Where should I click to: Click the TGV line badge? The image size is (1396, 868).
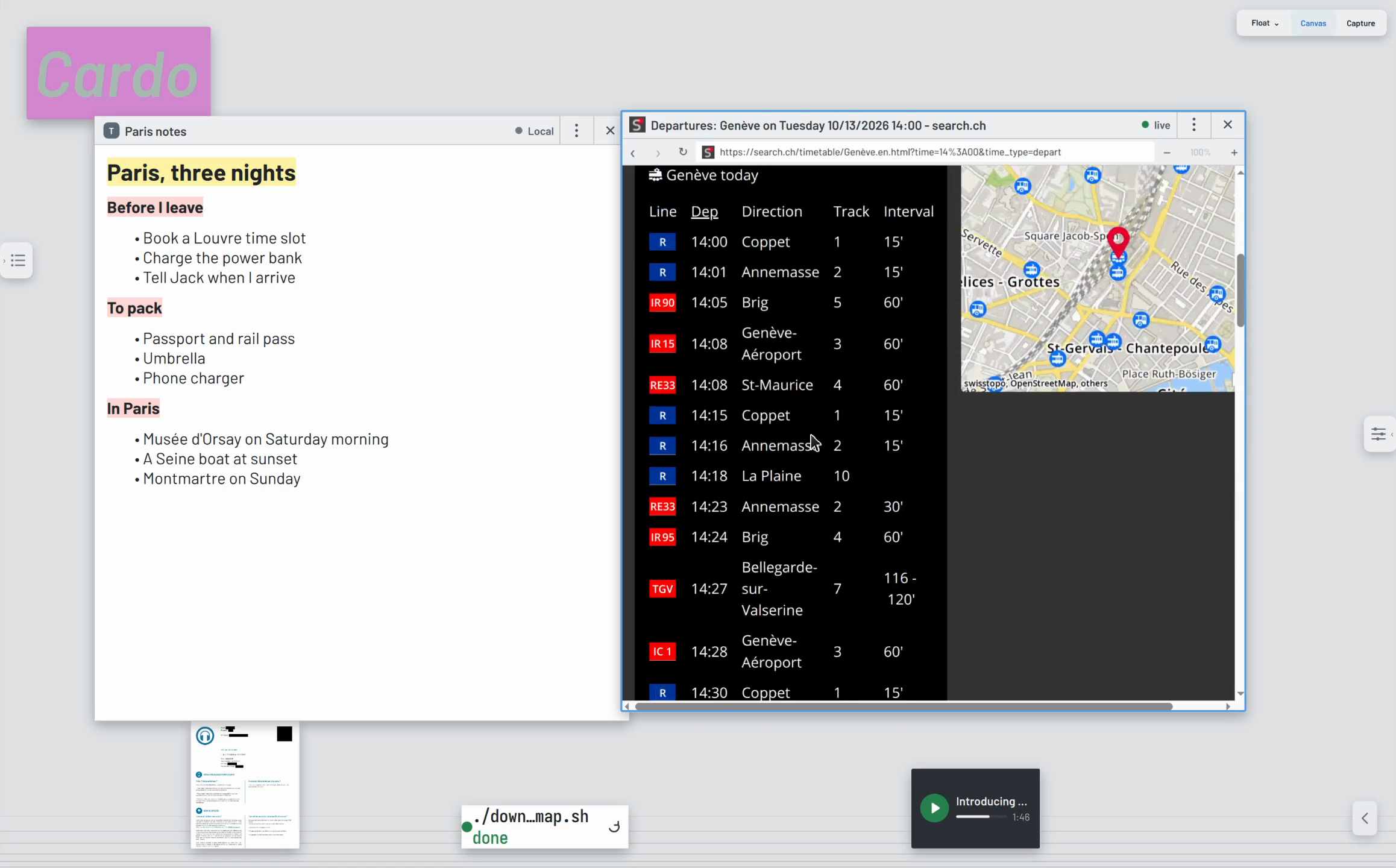(662, 589)
